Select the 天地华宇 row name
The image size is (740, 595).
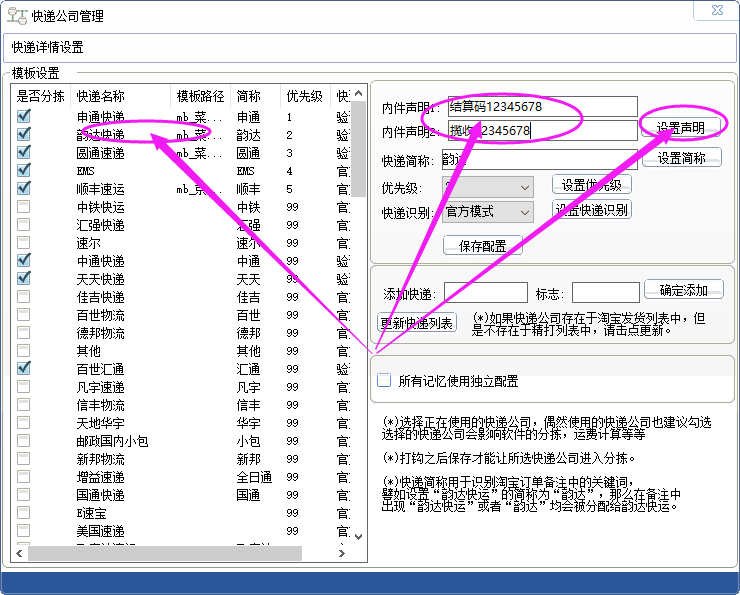101,423
